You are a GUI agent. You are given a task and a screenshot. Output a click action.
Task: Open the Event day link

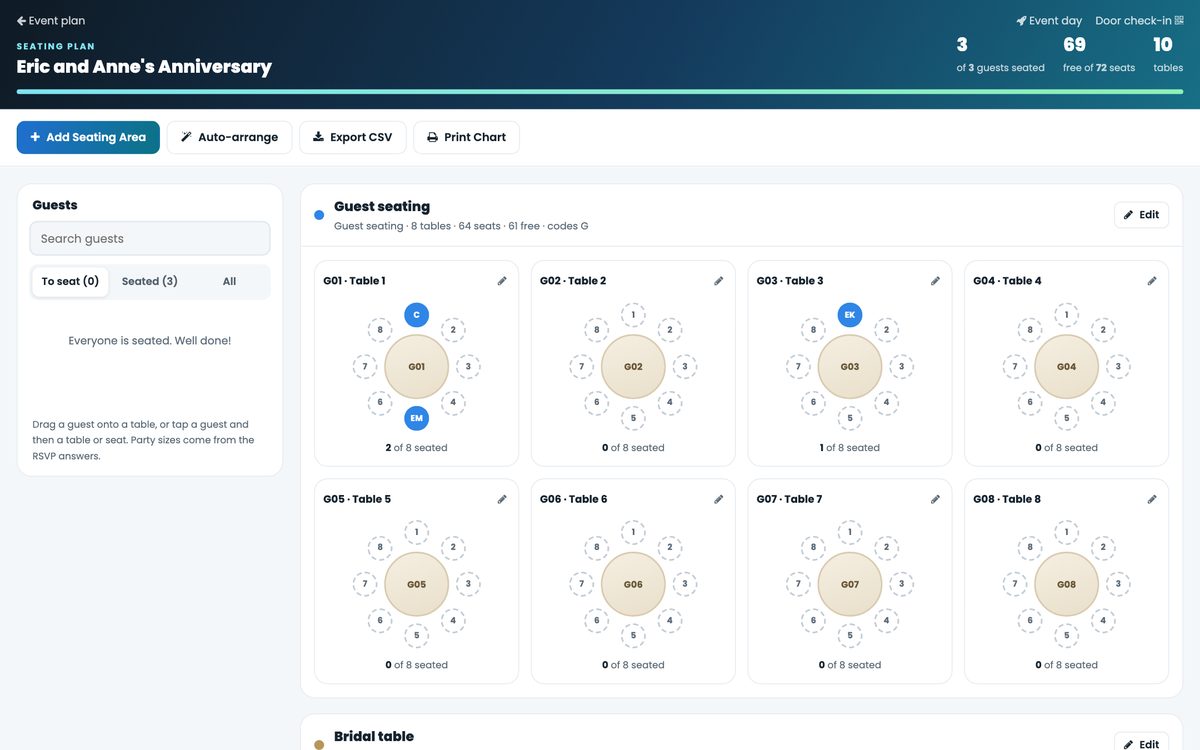(1049, 21)
